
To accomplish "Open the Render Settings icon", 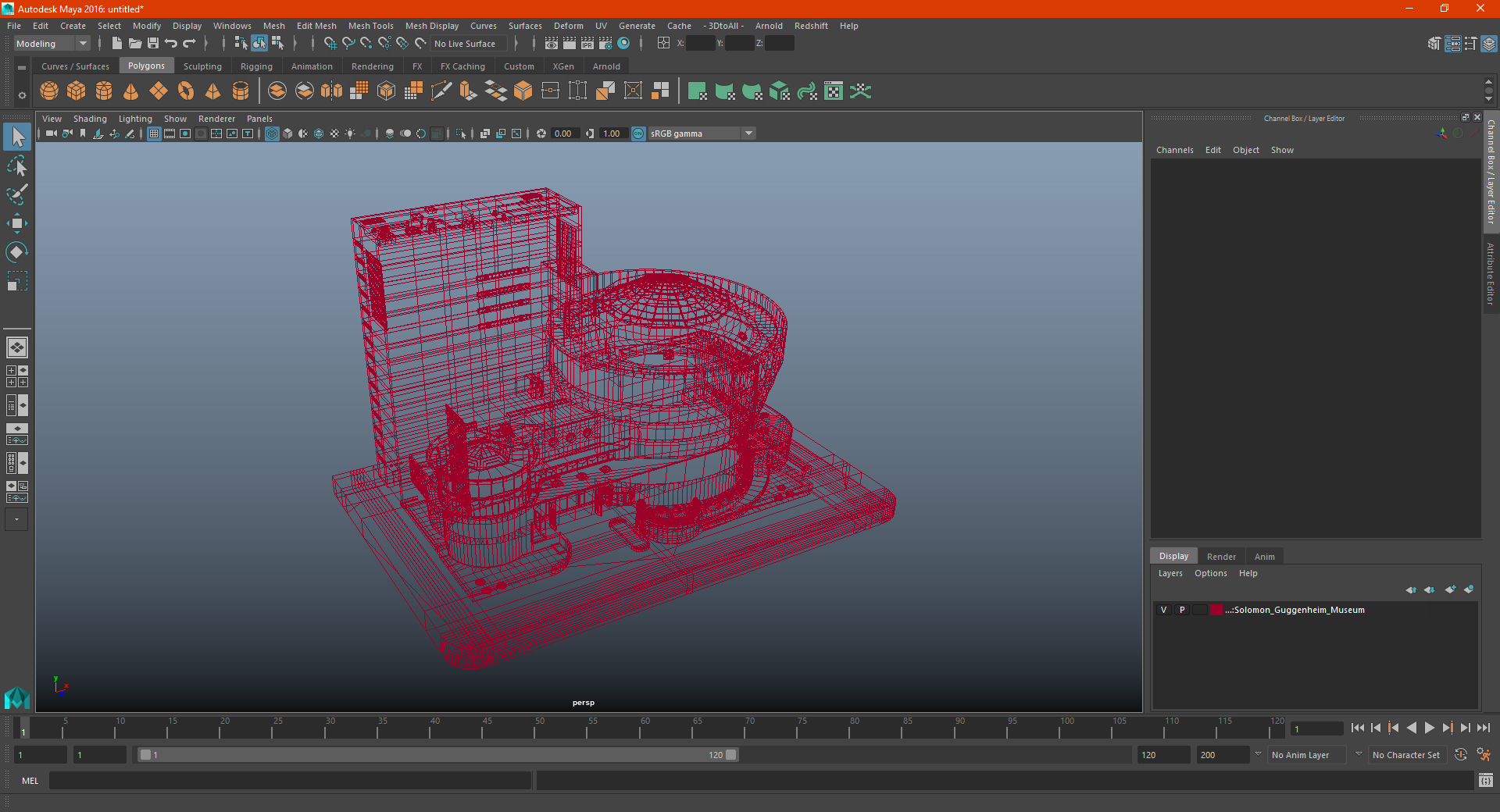I will (x=605, y=44).
